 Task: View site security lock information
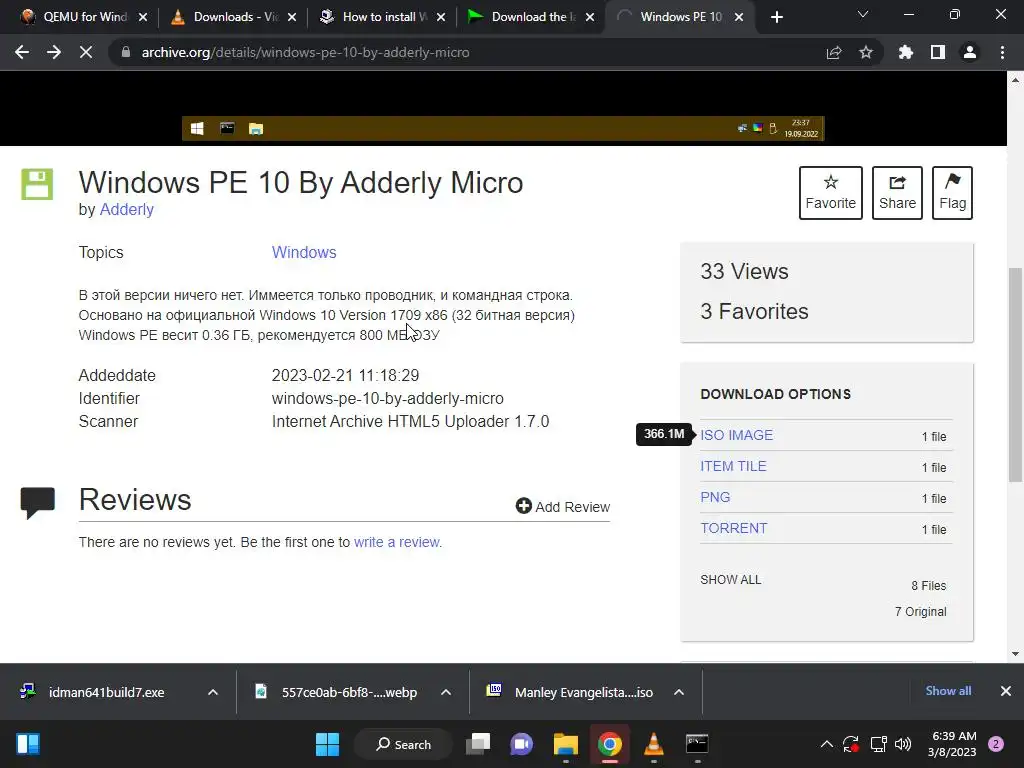point(125,52)
